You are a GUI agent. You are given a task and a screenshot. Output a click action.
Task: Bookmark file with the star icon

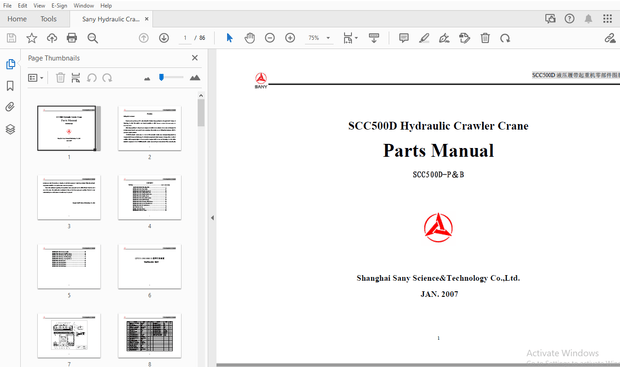(32, 38)
